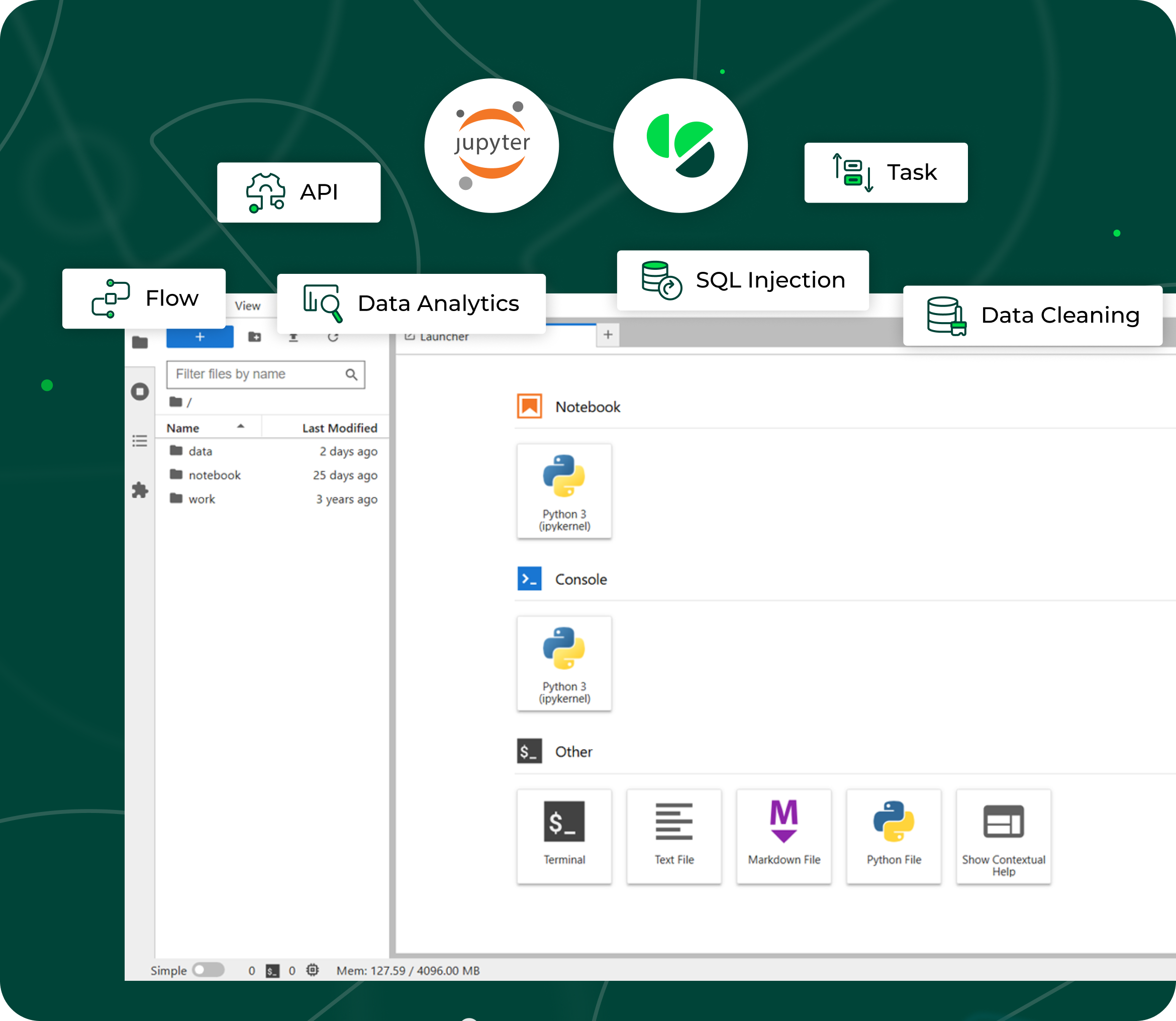Image resolution: width=1176 pixels, height=1021 pixels.
Task: Sort files by the Name column header
Action: pos(208,428)
